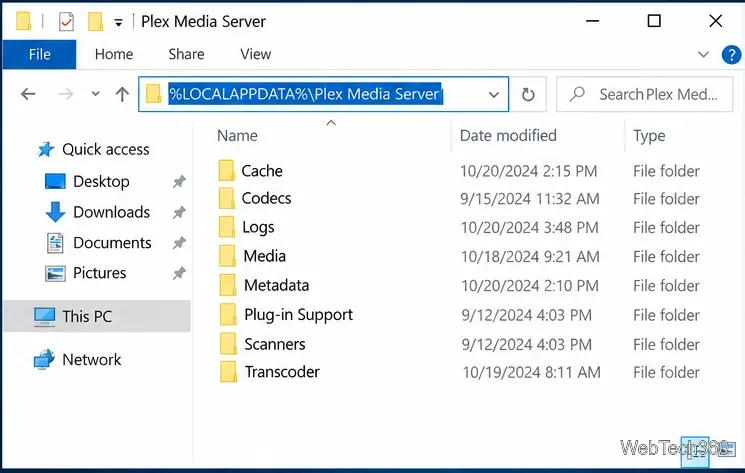Go forward with the right arrow
This screenshot has width=745, height=473.
(66, 94)
